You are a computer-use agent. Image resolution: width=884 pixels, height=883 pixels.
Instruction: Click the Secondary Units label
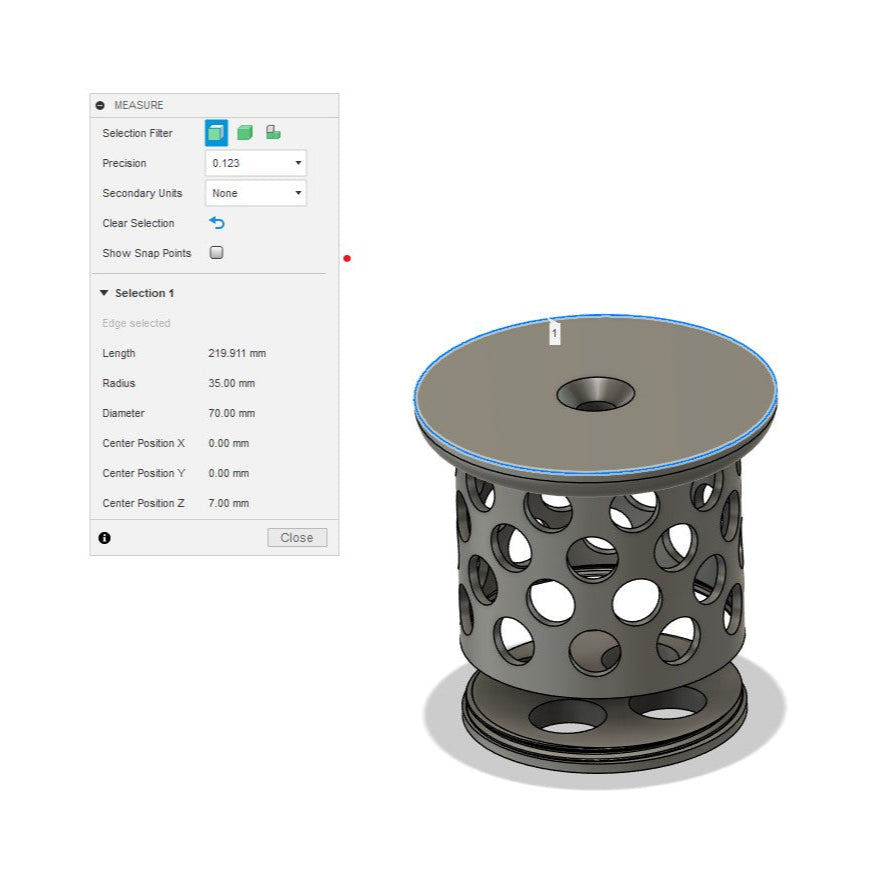click(142, 193)
